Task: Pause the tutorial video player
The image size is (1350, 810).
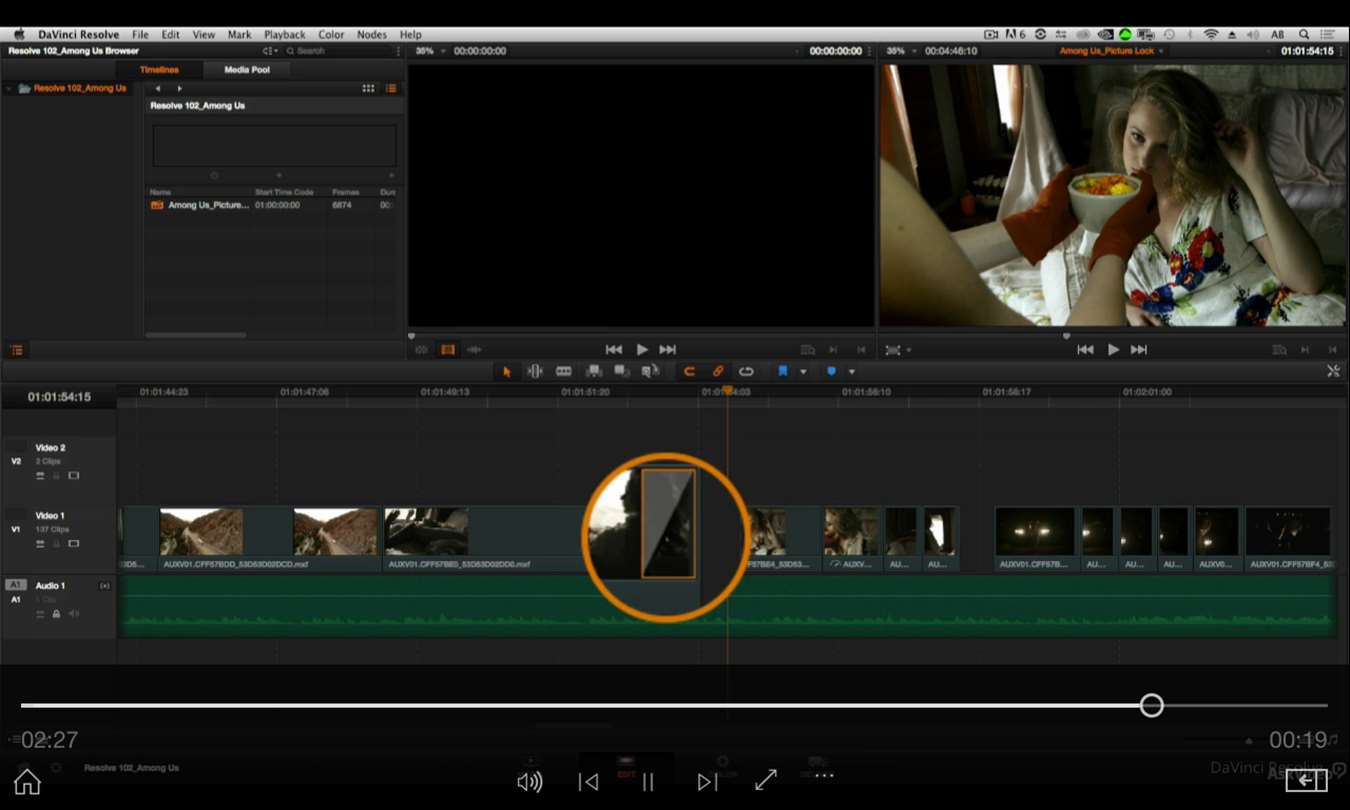Action: tap(648, 782)
